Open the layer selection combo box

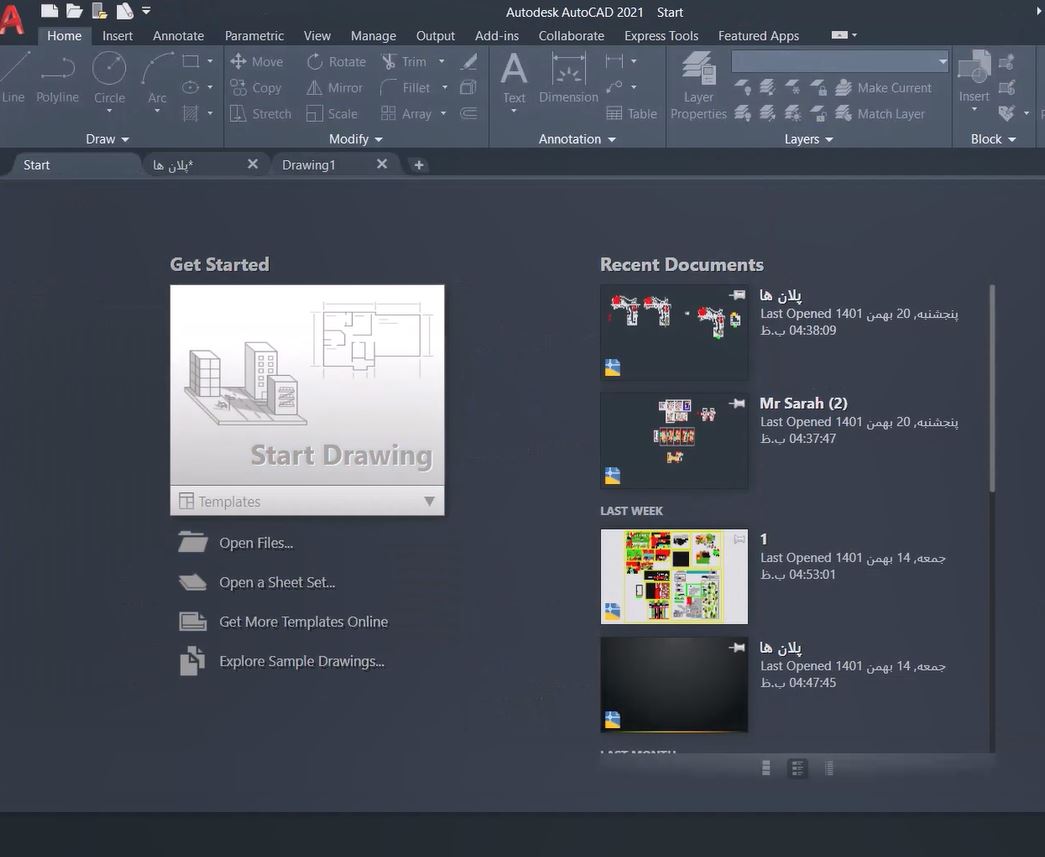840,61
